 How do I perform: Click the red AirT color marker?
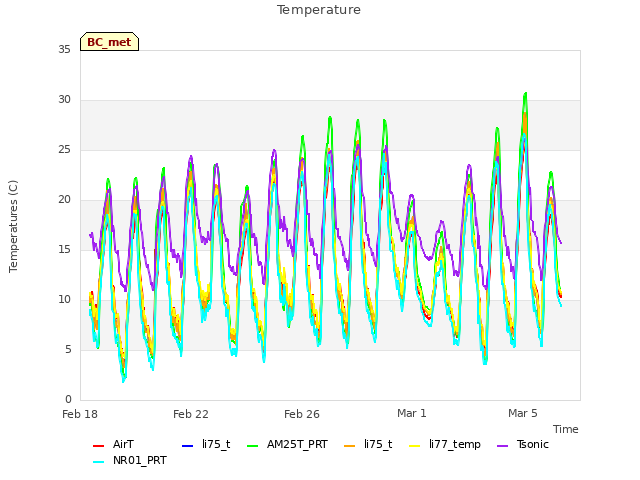point(98,445)
